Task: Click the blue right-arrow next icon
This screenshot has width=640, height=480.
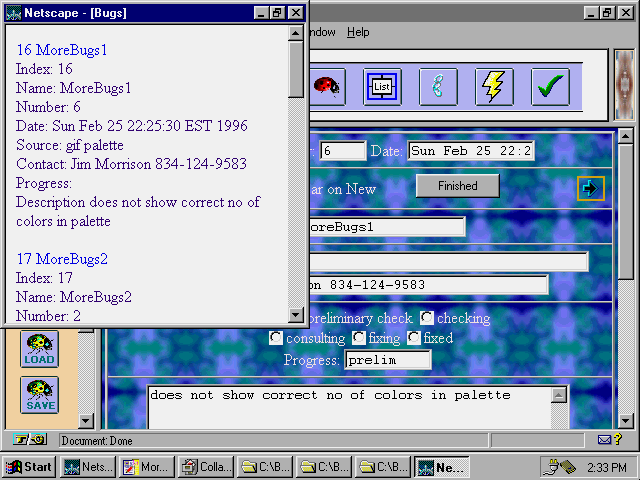Action: pos(591,188)
